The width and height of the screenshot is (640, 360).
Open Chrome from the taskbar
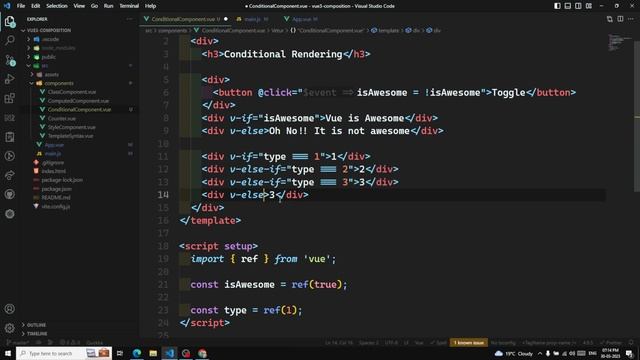(x=202, y=353)
